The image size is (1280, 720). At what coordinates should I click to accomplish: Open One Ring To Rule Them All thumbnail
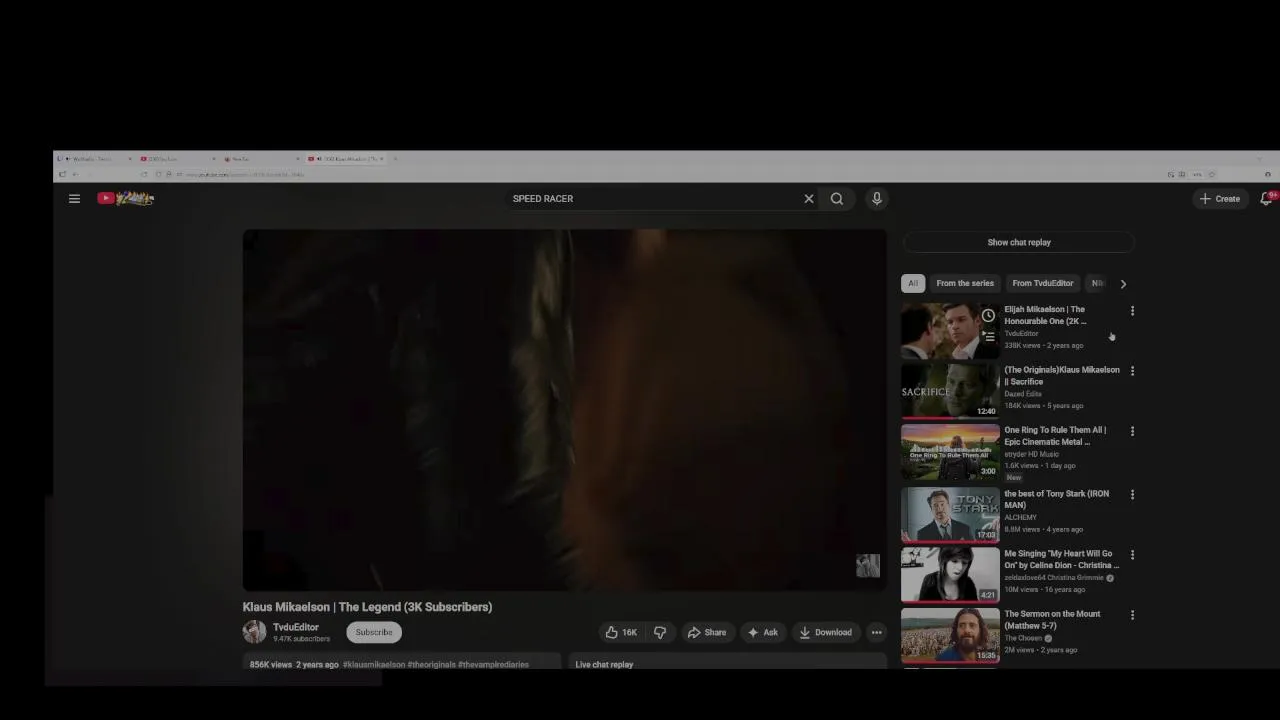point(950,452)
